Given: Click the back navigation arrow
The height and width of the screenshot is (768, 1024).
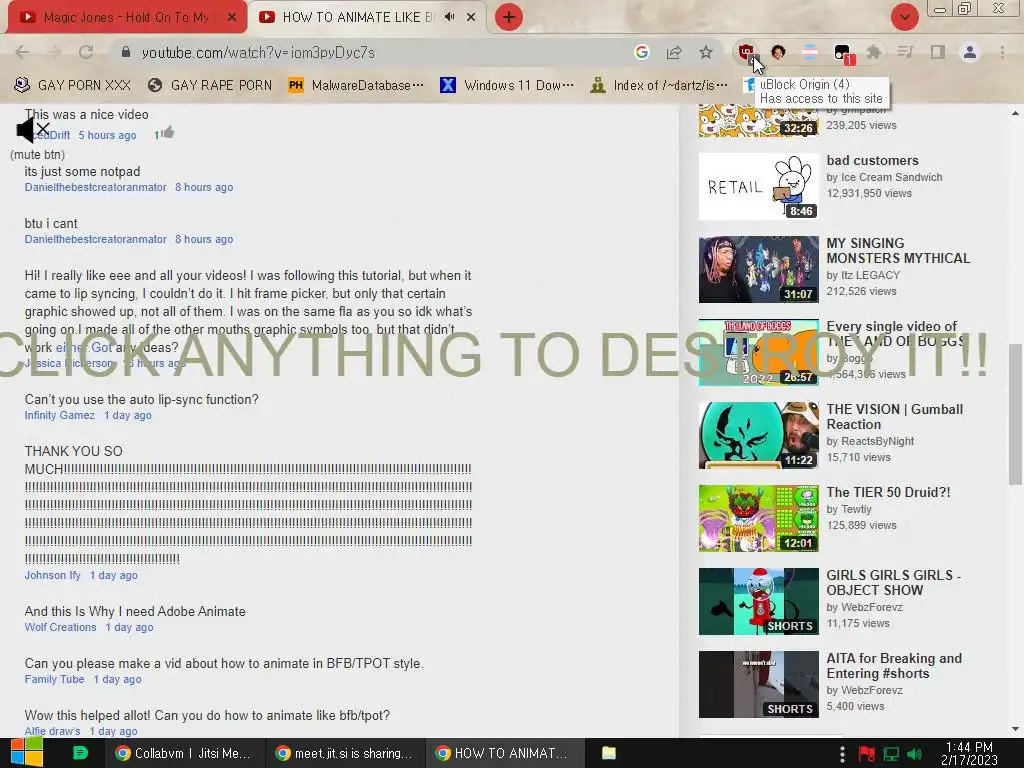Looking at the screenshot, I should 22,52.
